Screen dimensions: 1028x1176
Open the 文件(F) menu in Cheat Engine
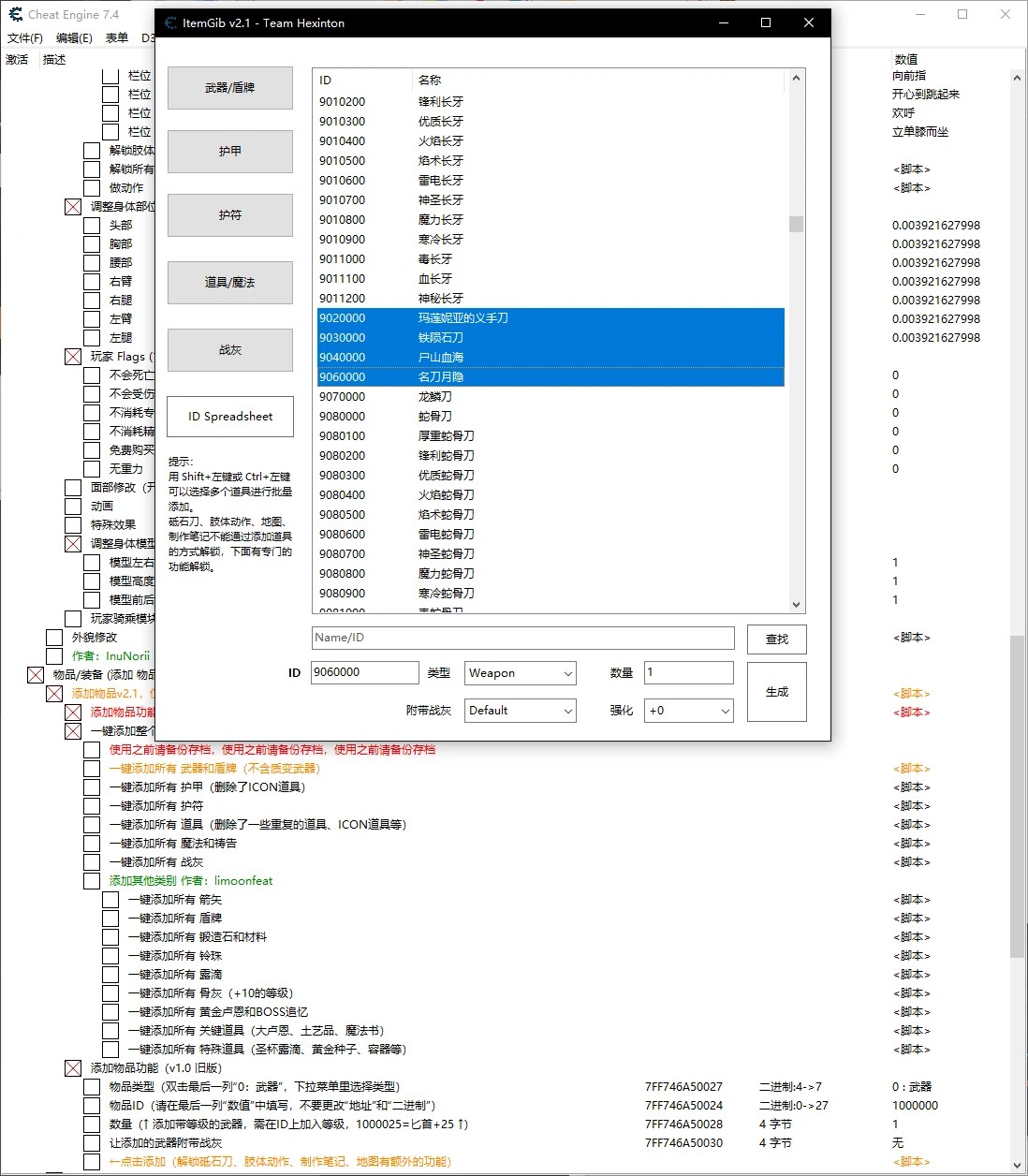point(25,38)
